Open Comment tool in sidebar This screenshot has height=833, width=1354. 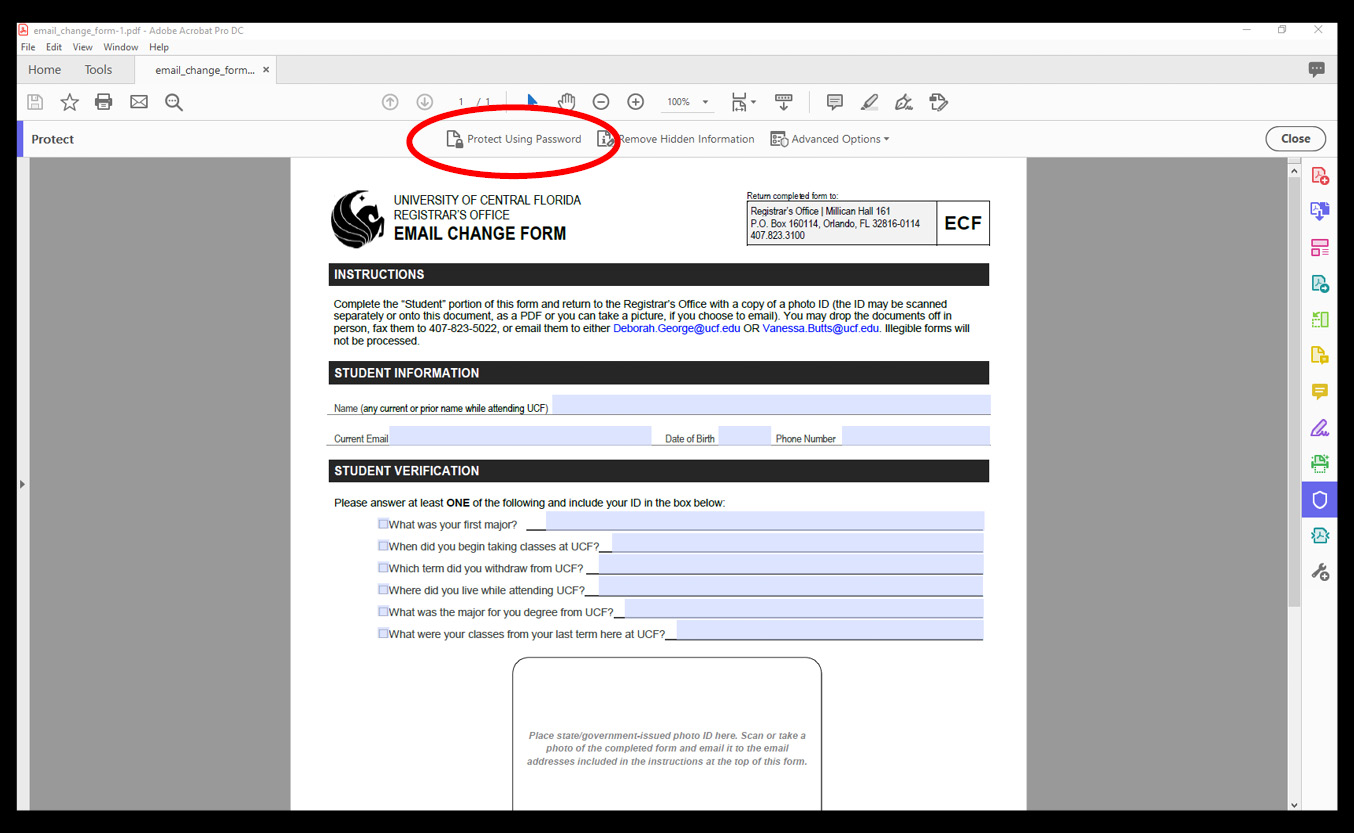(x=1320, y=392)
